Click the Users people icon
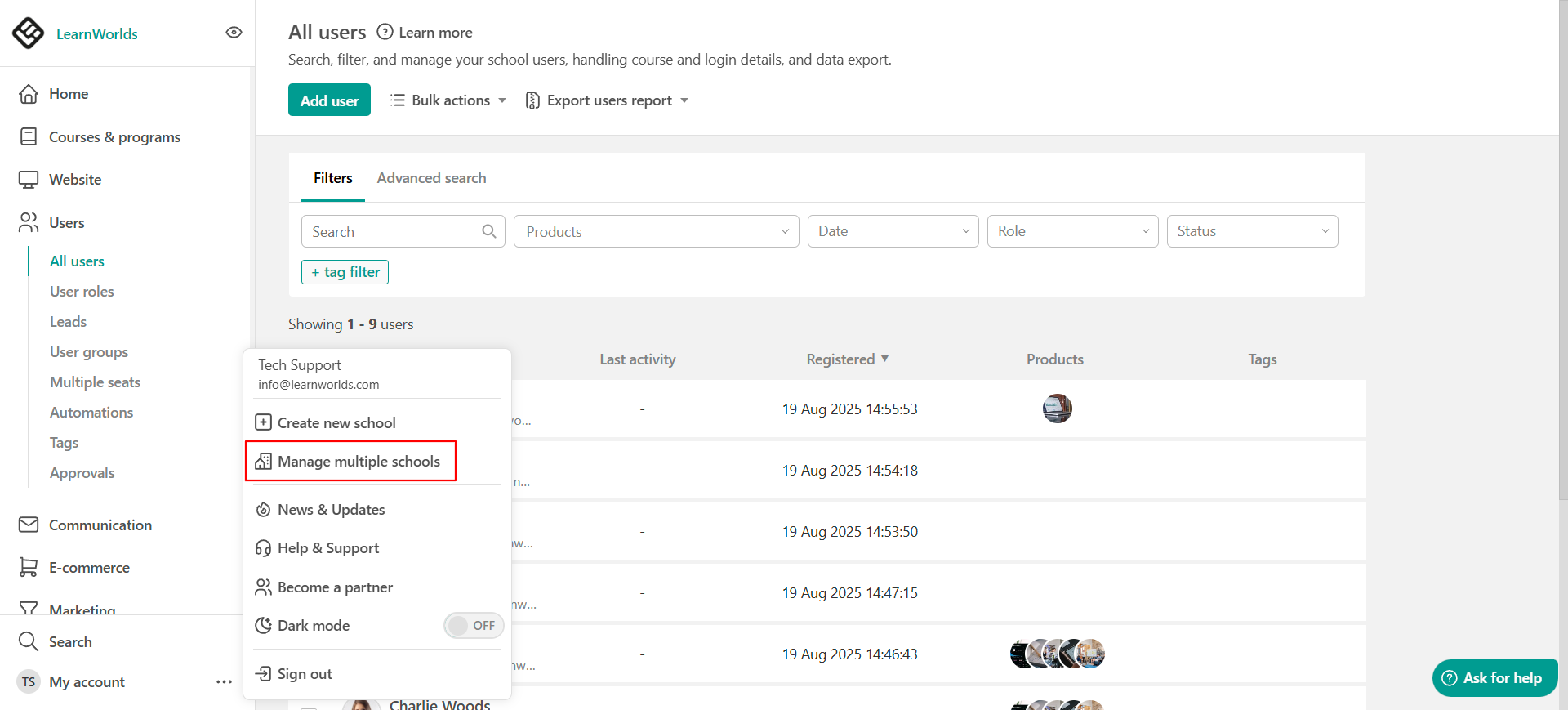The image size is (1568, 710). [29, 222]
